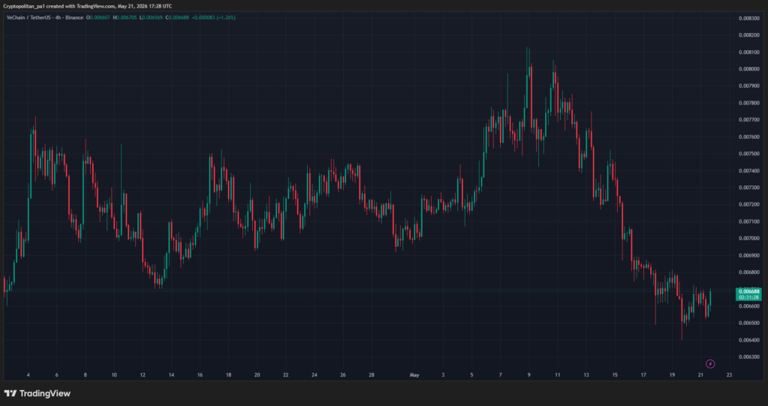Click time axis date label 11

coord(557,375)
